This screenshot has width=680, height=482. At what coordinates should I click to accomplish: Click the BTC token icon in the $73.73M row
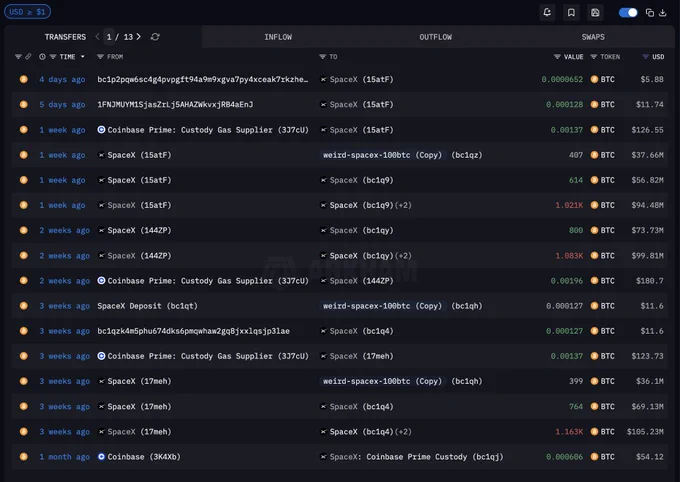(595, 230)
